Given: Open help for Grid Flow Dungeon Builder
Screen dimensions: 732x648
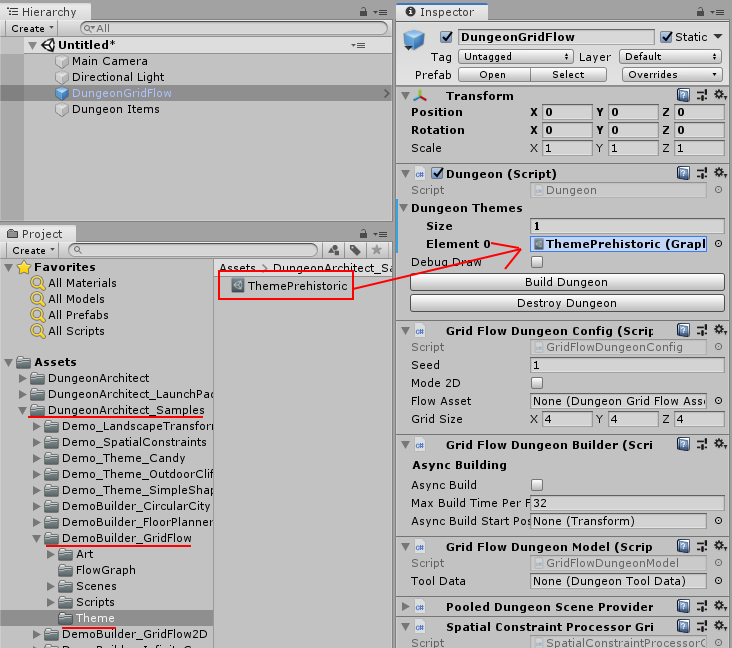Looking at the screenshot, I should point(683,444).
